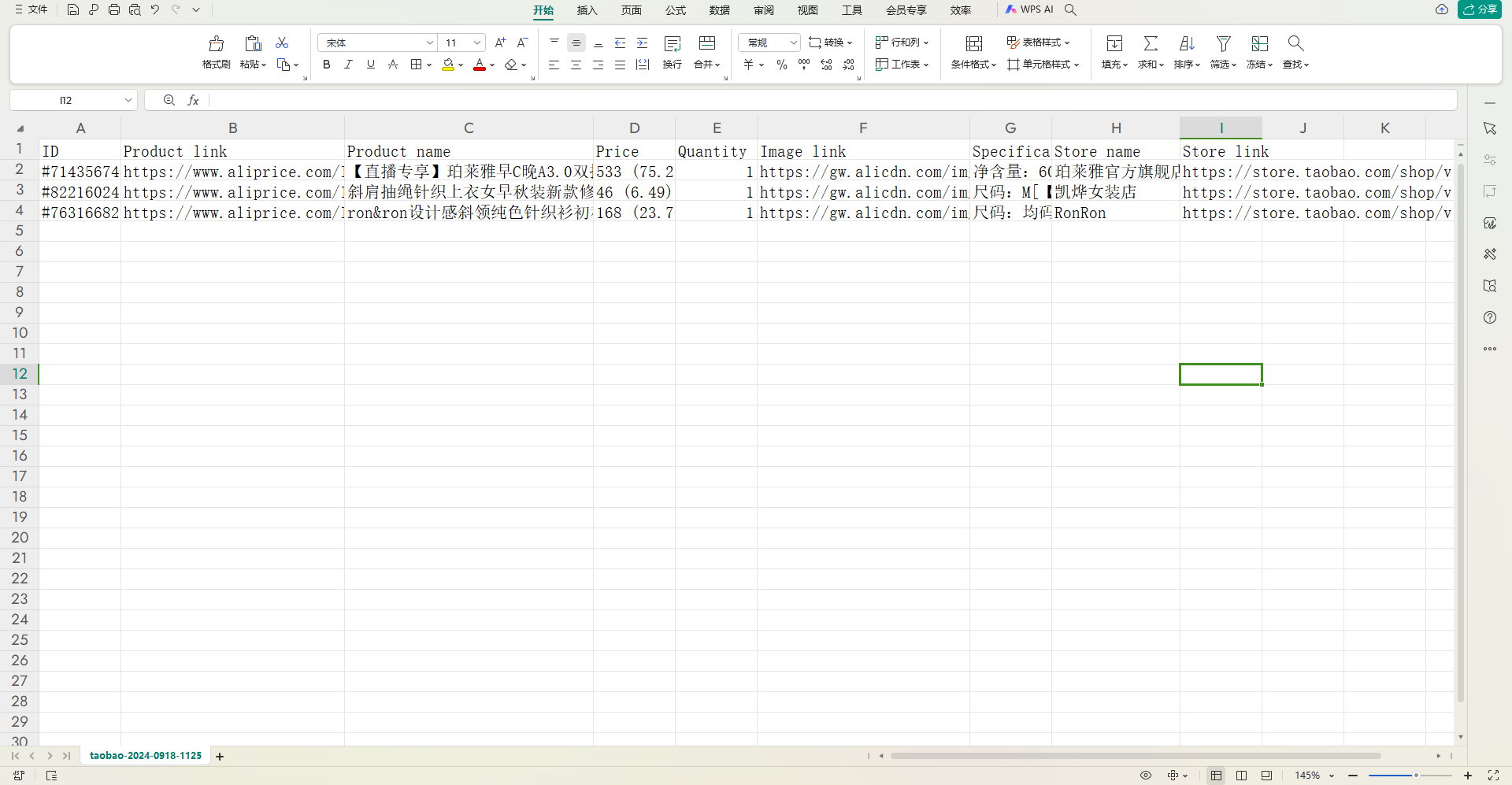
Task: Click the Filter funnel icon
Action: pyautogui.click(x=1223, y=43)
